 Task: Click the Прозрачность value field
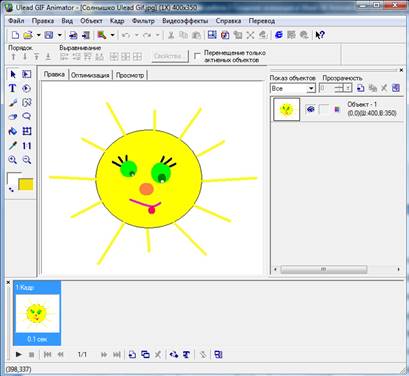[x=327, y=88]
